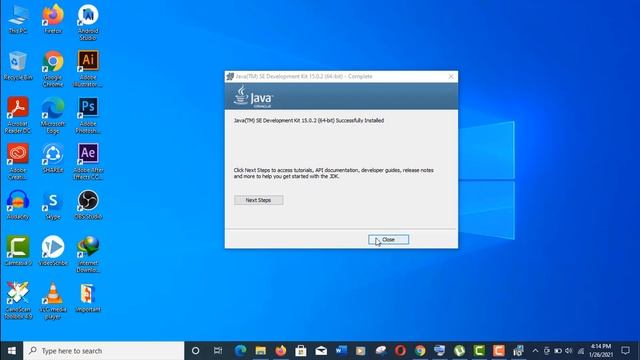Open the green Camtasia taskbar icon
Image resolution: width=640 pixels, height=360 pixels.
click(x=479, y=351)
